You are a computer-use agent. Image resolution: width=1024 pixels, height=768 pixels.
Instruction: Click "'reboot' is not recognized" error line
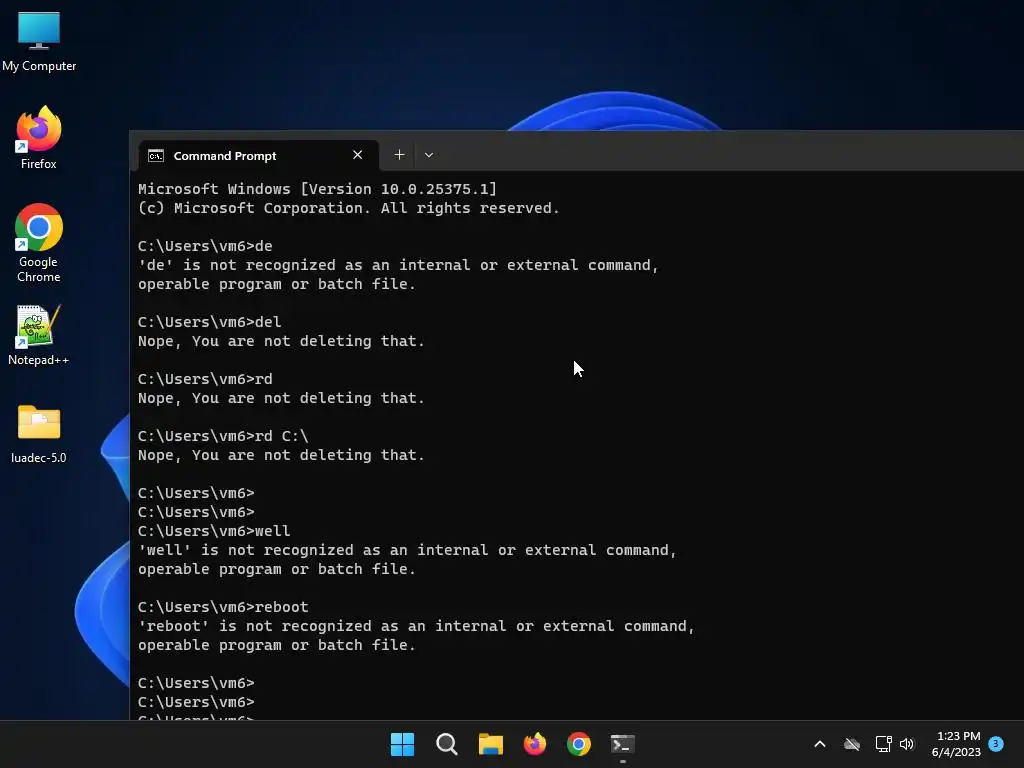click(416, 626)
